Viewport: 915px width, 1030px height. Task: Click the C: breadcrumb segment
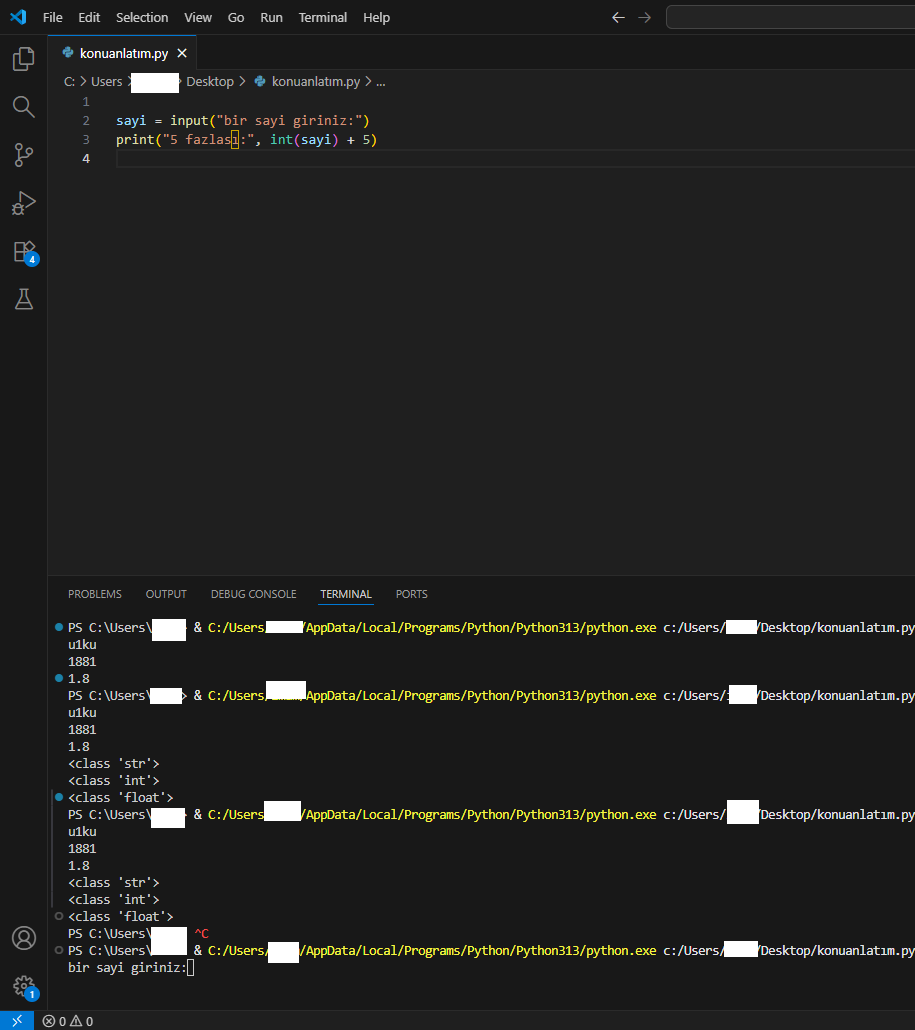[69, 81]
